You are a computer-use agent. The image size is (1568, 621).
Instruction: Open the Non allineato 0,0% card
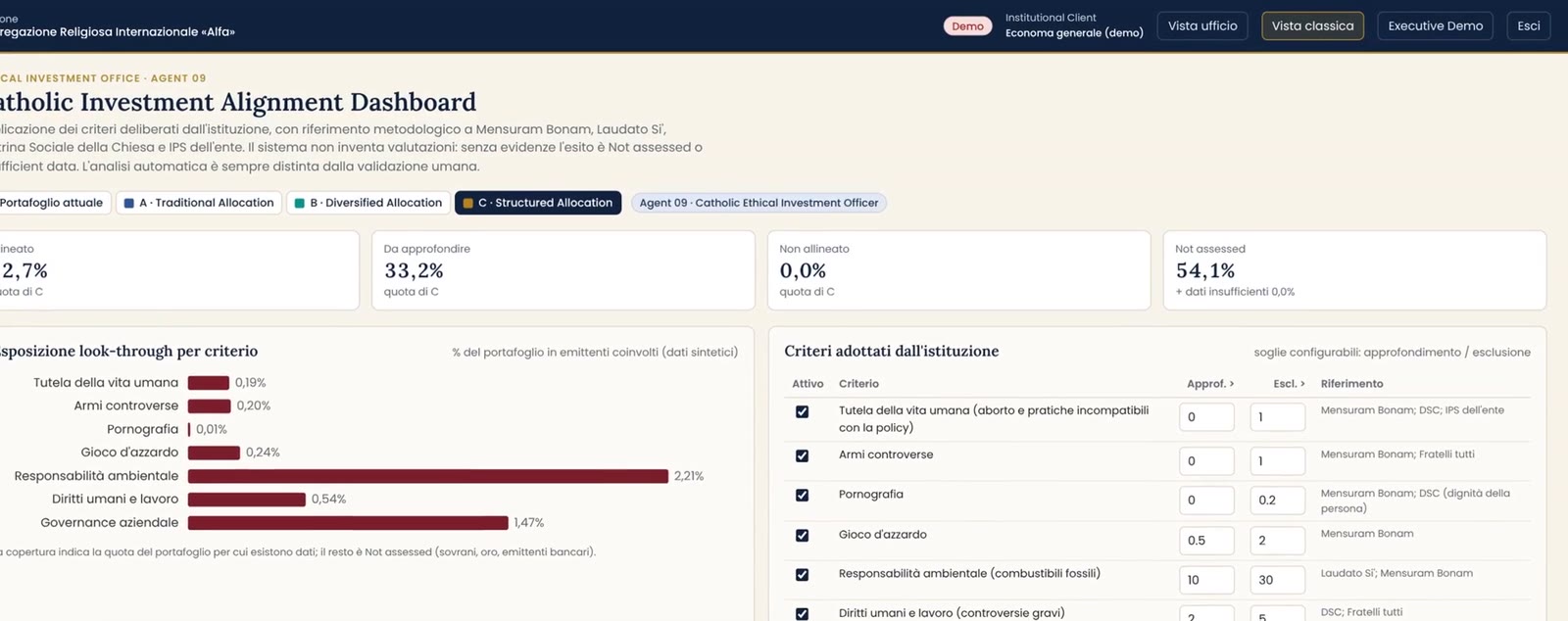coord(958,270)
